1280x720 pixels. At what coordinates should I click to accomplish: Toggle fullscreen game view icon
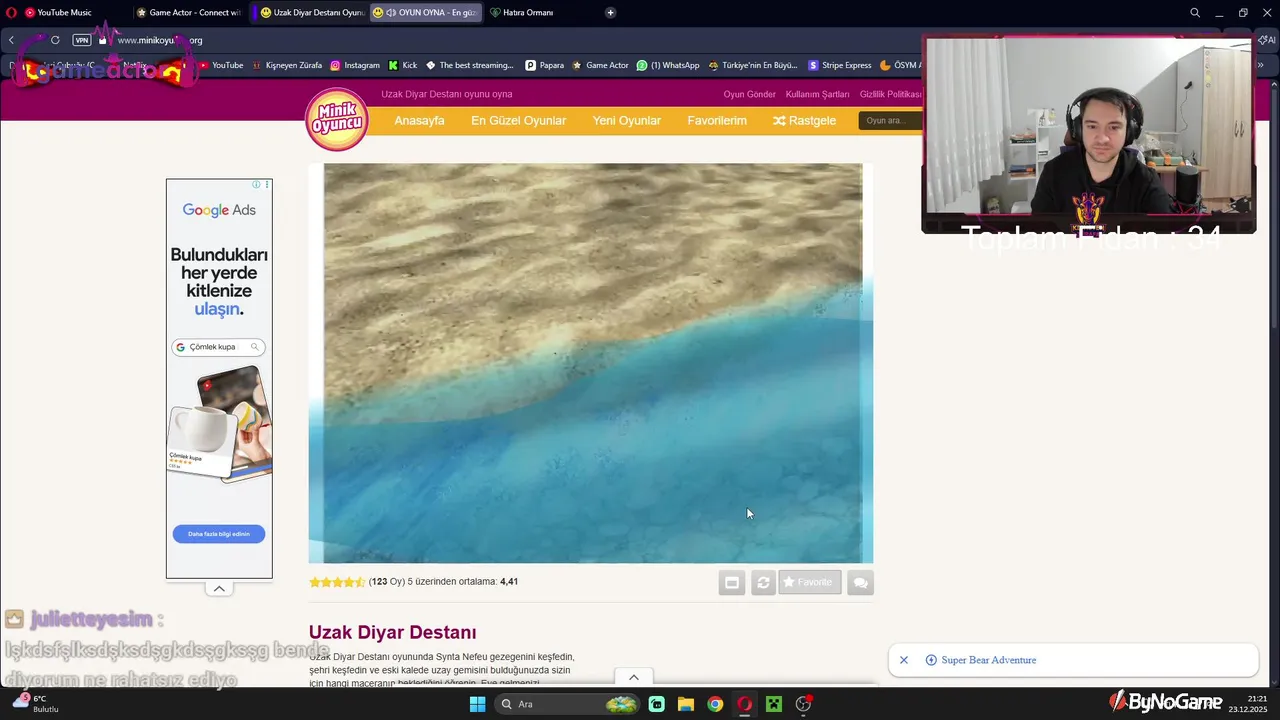point(732,582)
